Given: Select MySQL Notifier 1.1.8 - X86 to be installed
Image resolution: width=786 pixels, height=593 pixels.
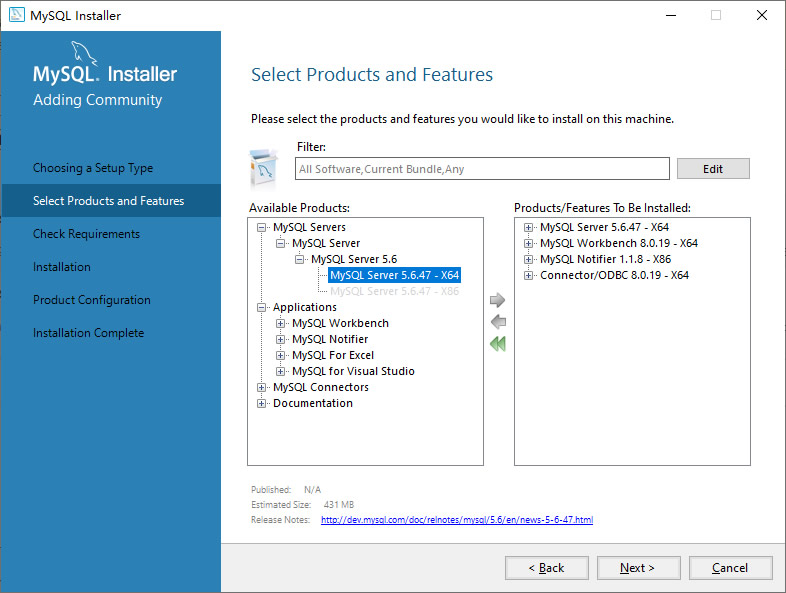Looking at the screenshot, I should point(605,259).
